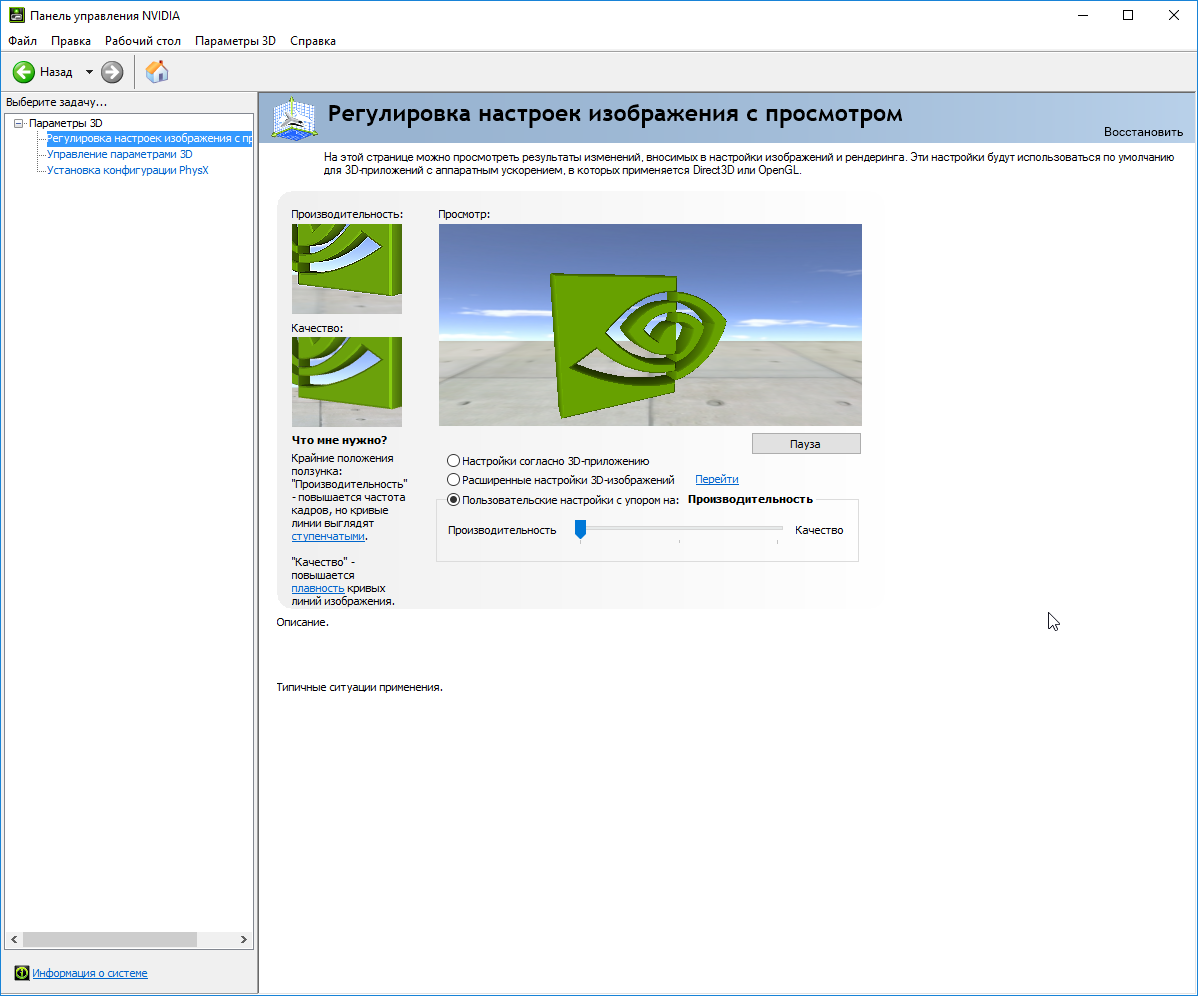The width and height of the screenshot is (1198, 996).
Task: Click the NVIDIA icon in title bar
Action: click(x=17, y=15)
